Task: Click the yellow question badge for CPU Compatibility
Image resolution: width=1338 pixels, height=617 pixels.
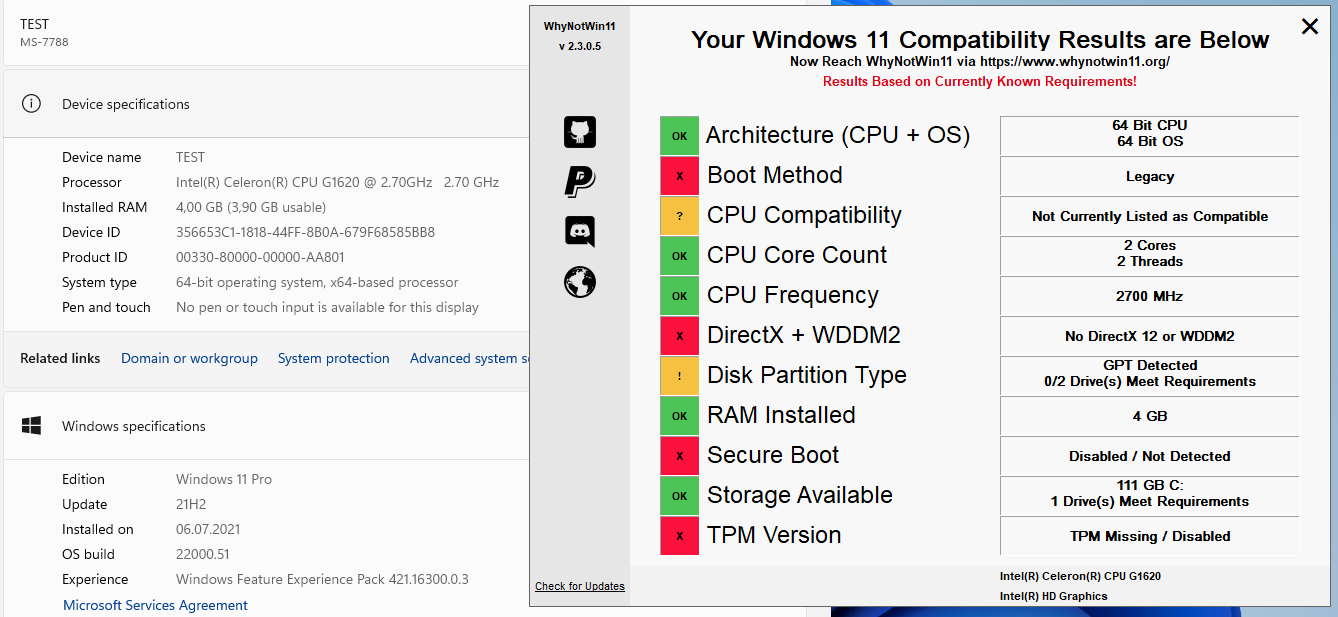Action: [x=680, y=215]
